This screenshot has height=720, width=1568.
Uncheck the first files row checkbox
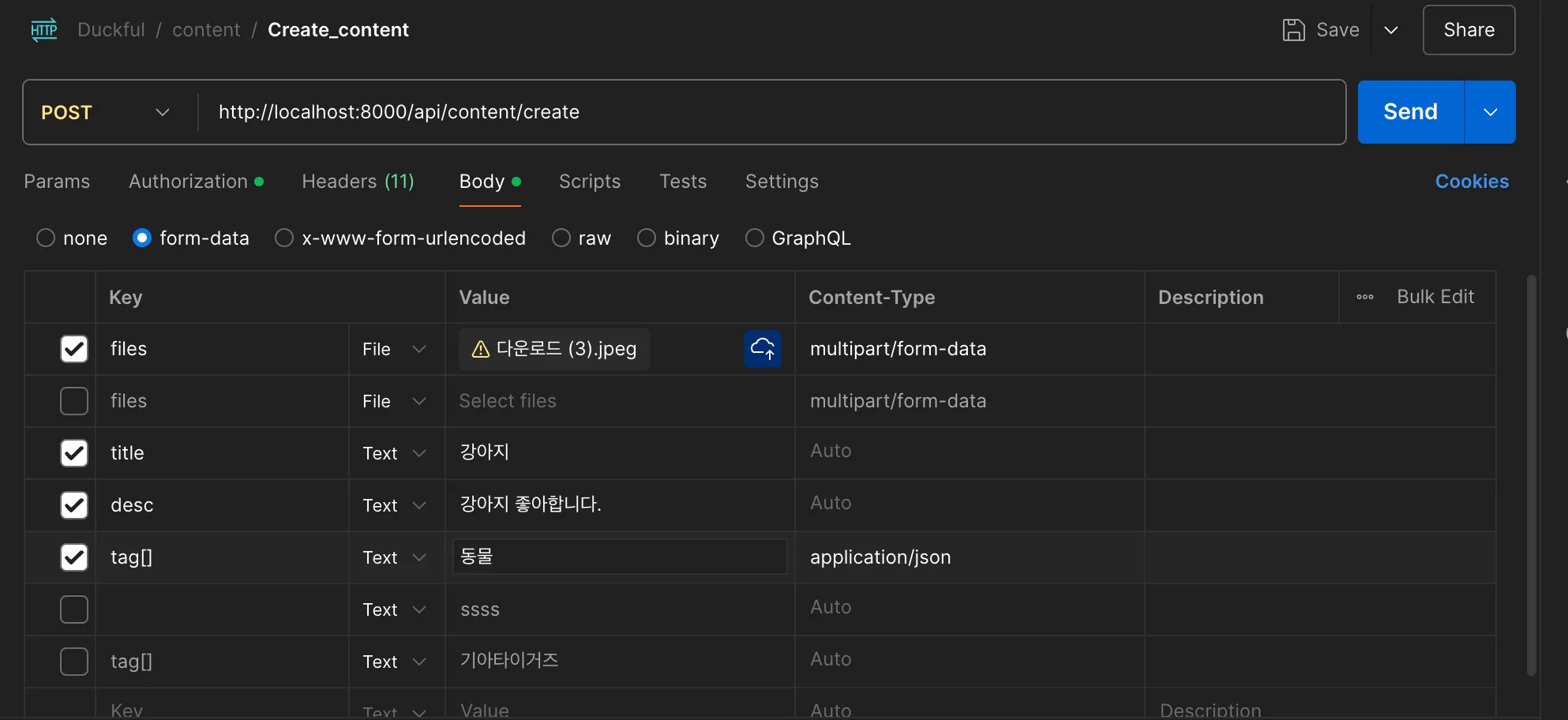tap(74, 349)
